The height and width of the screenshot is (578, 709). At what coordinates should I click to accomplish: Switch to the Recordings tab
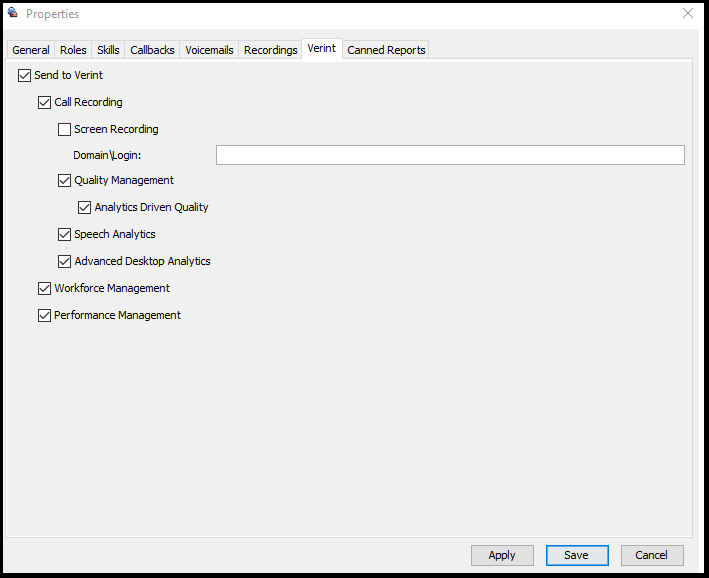pos(270,50)
